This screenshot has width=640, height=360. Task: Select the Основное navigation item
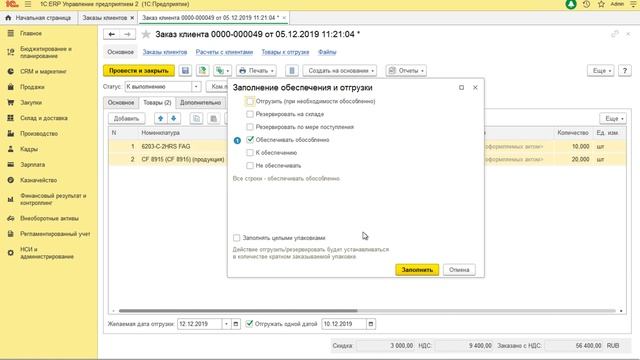(x=120, y=52)
